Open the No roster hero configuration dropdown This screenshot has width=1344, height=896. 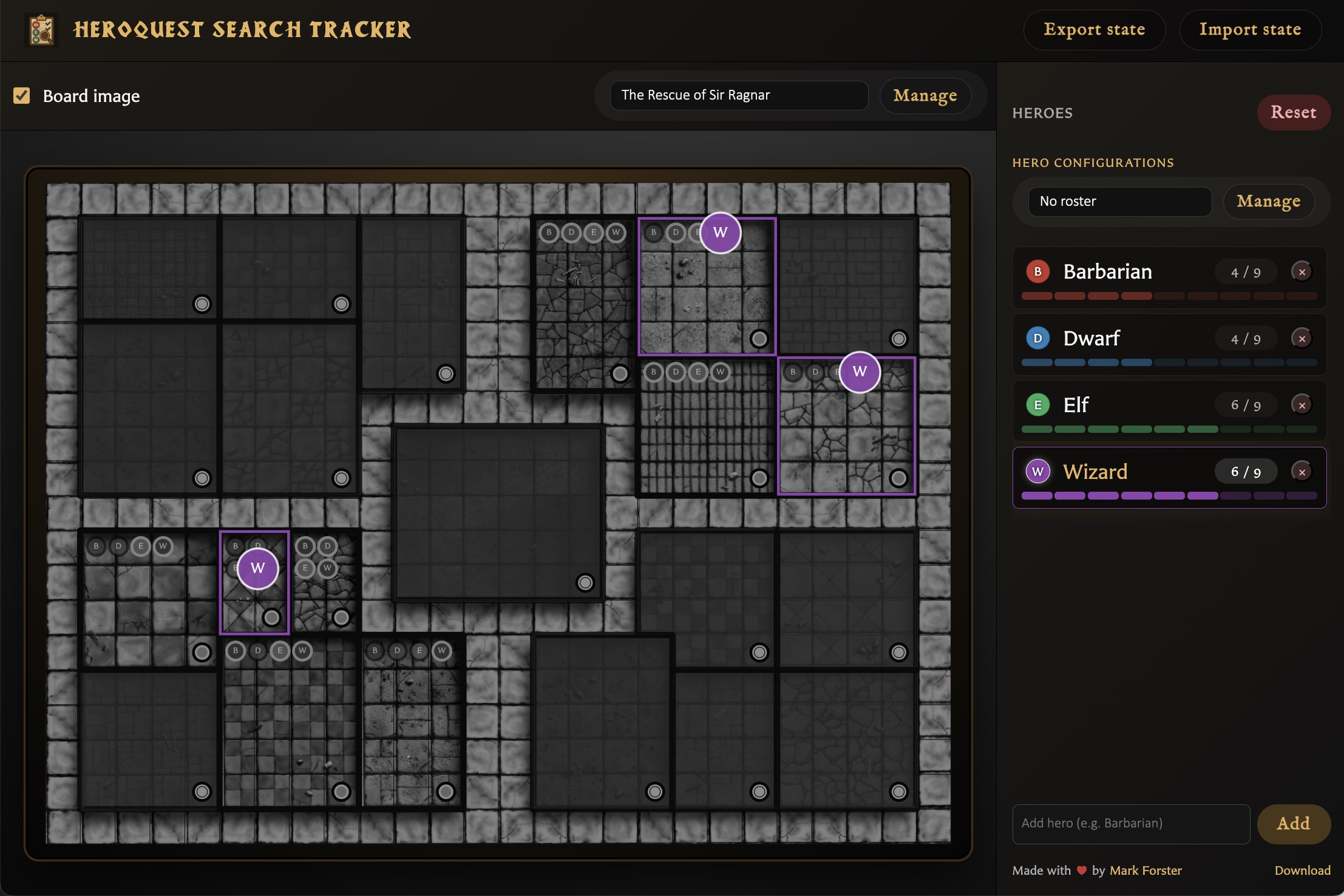1119,202
